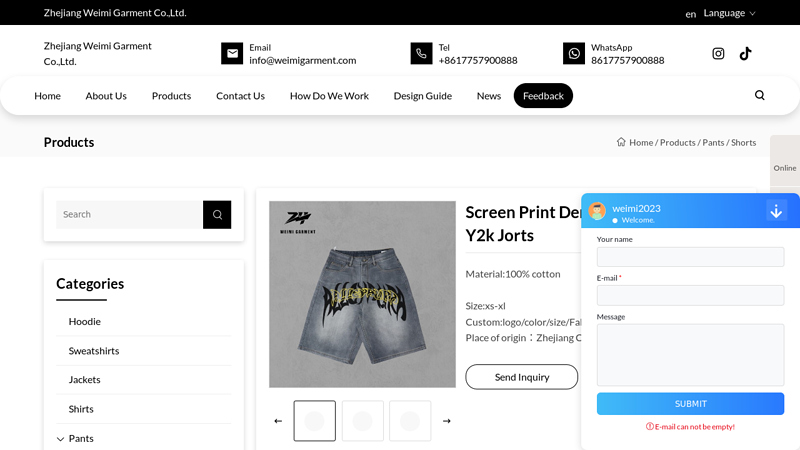800x450 pixels.
Task: Click the 'Material:100% cotton' text
Action: [513, 274]
